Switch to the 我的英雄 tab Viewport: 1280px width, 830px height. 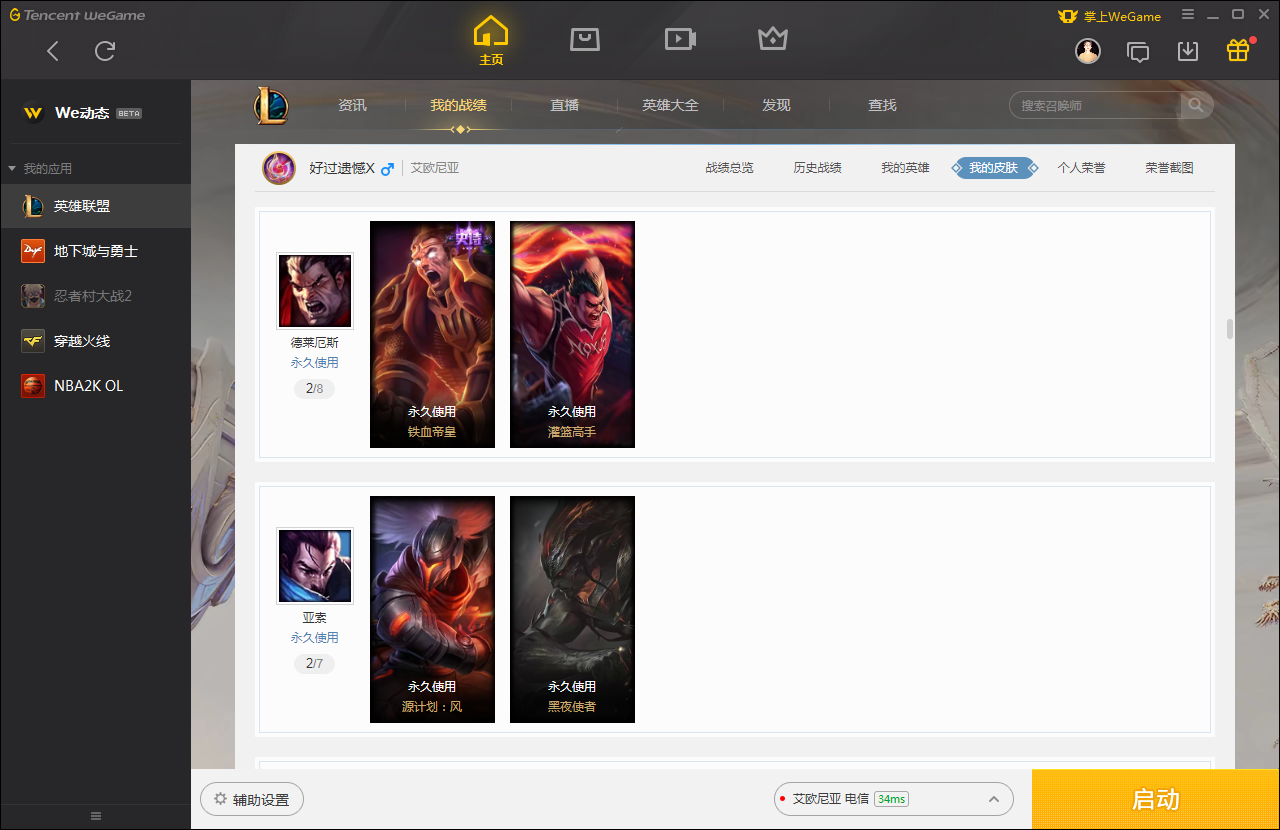905,168
